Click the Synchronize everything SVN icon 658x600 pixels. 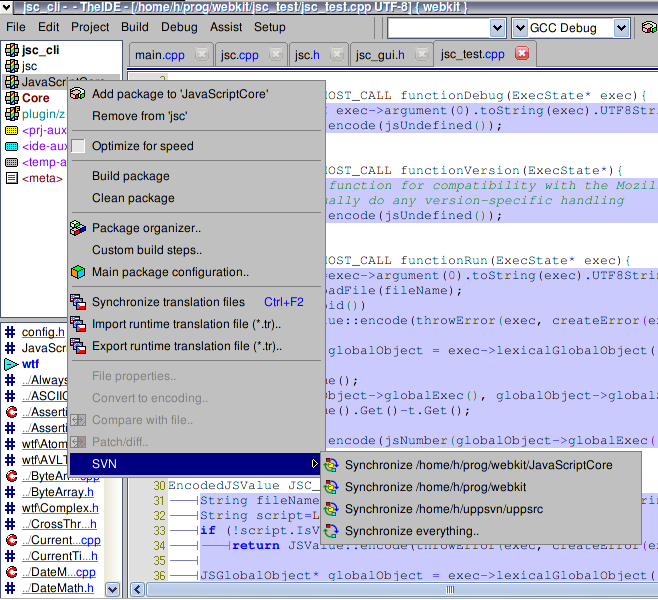click(331, 531)
